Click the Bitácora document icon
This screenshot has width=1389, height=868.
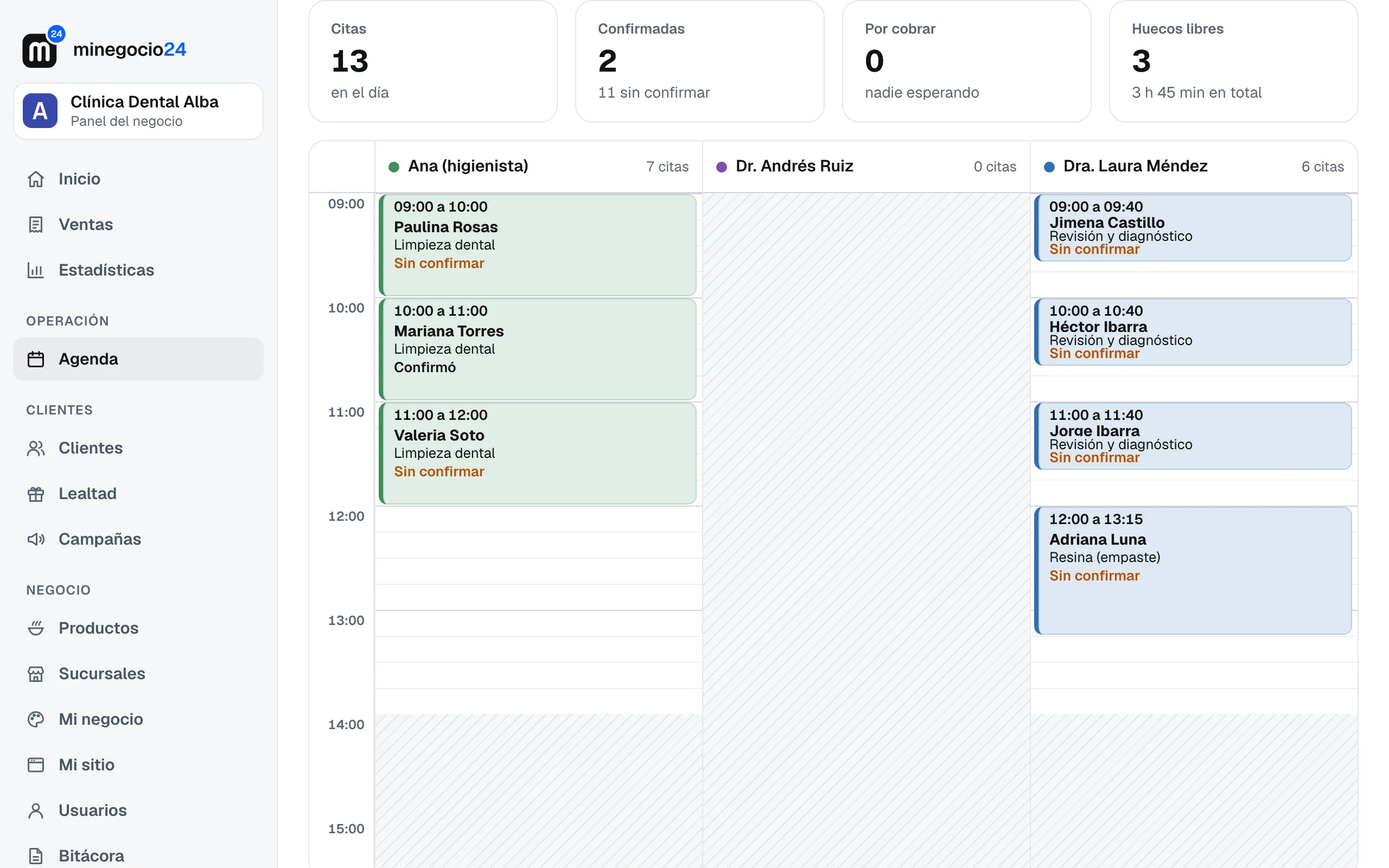pyautogui.click(x=36, y=856)
